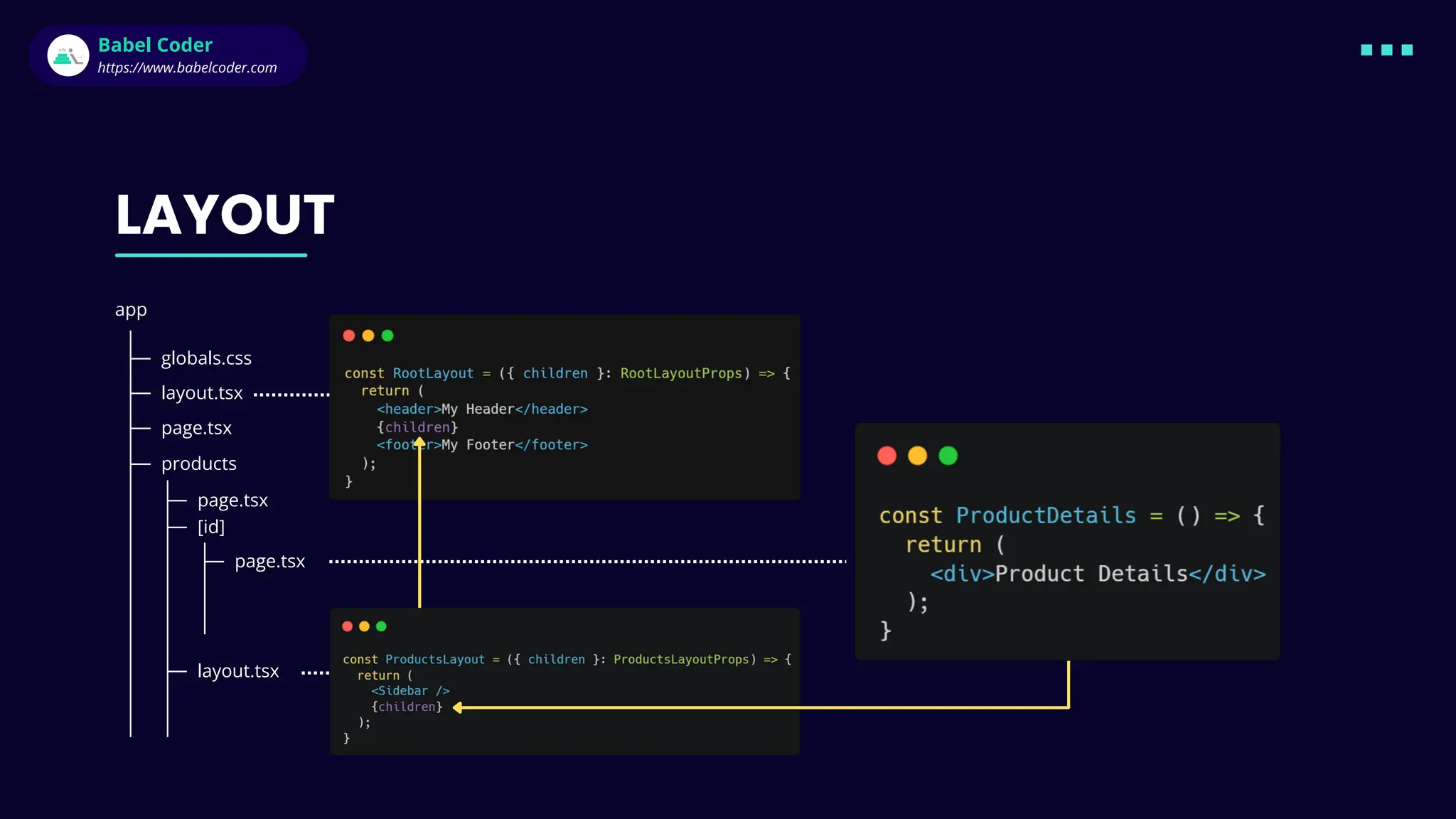The width and height of the screenshot is (1456, 819).
Task: Click yellow dot in RootLayout code window
Action: [368, 336]
